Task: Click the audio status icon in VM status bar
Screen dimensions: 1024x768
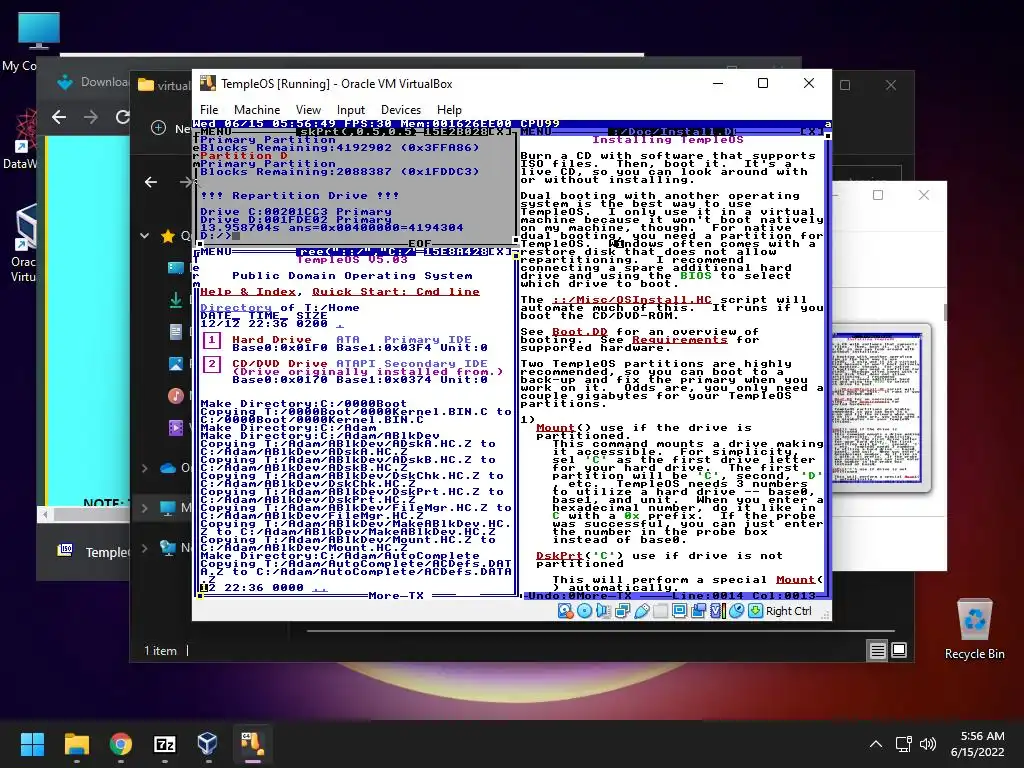Action: 603,611
